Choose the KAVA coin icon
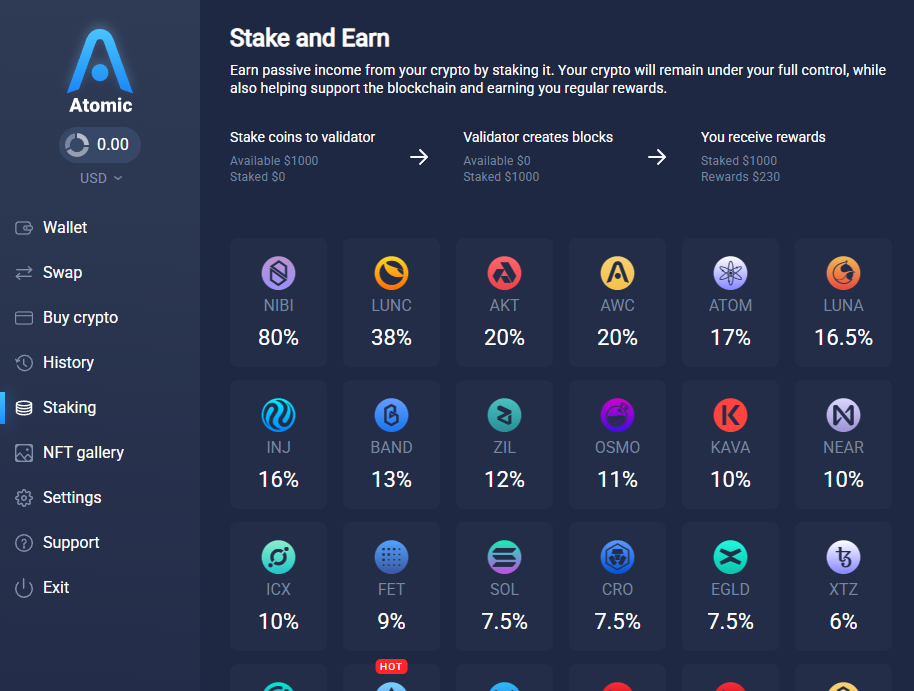 (x=730, y=415)
